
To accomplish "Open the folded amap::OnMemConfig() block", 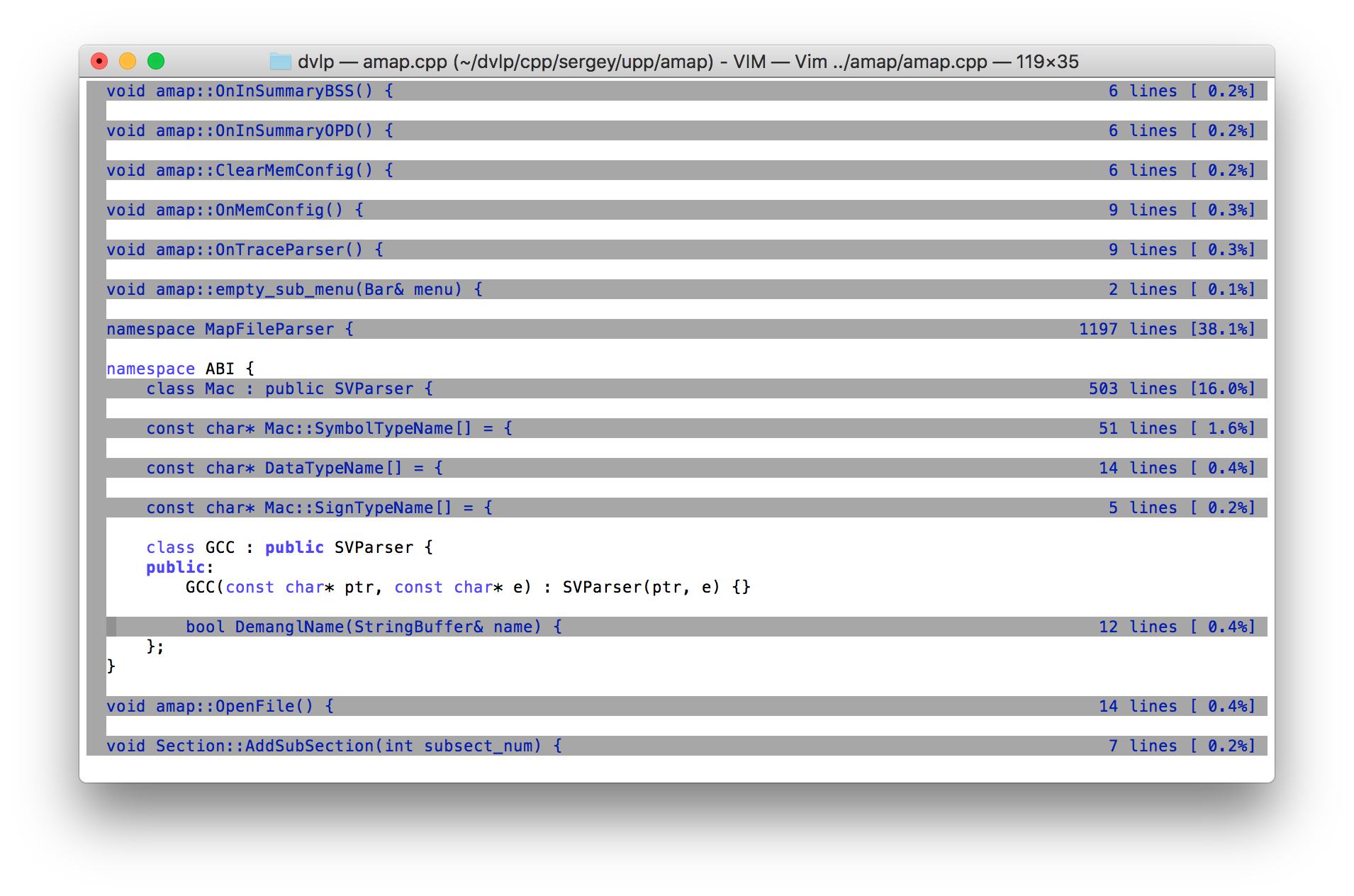I will tap(235, 210).
